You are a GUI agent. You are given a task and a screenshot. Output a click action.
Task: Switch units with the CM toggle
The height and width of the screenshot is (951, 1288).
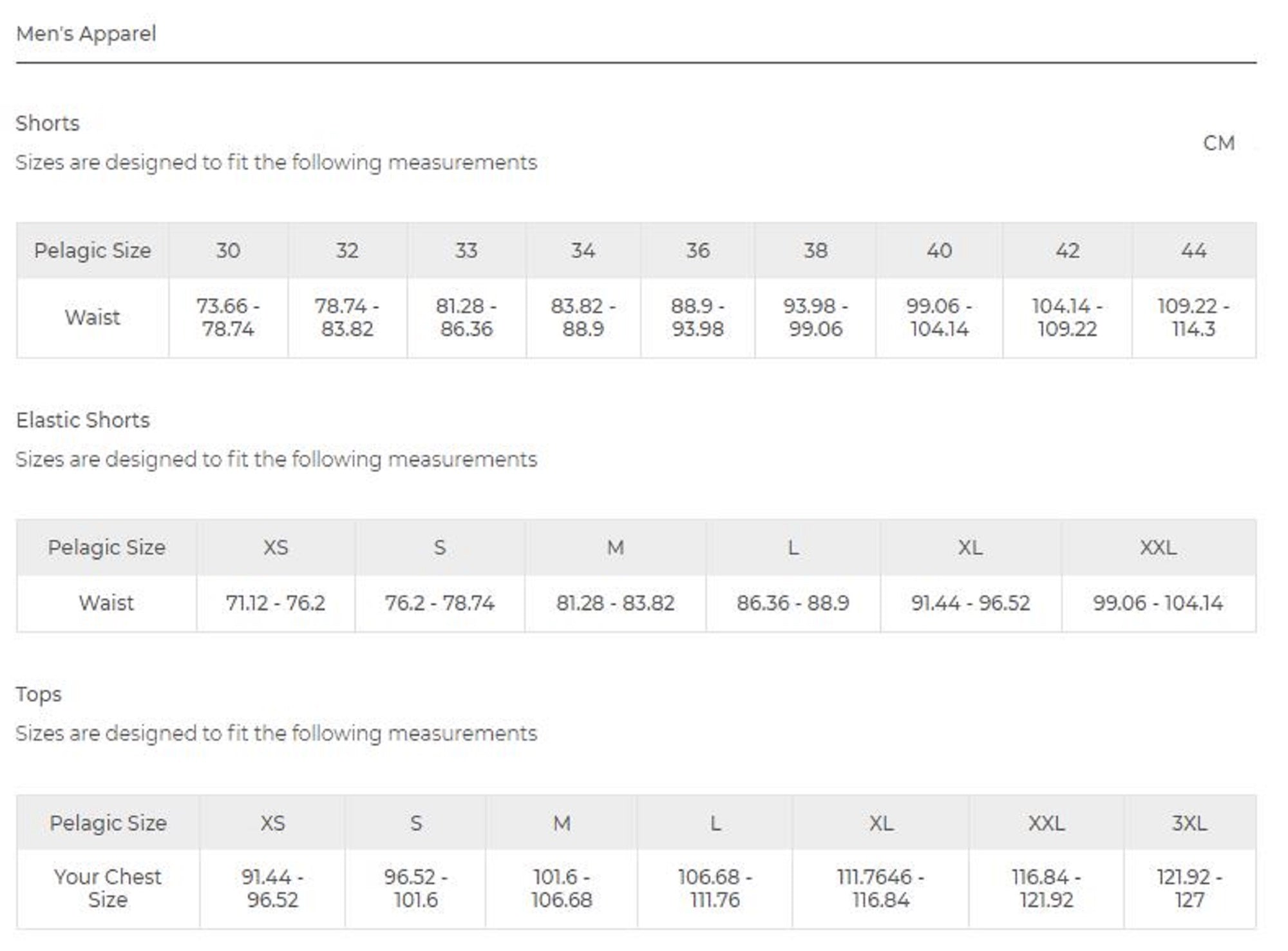1218,143
